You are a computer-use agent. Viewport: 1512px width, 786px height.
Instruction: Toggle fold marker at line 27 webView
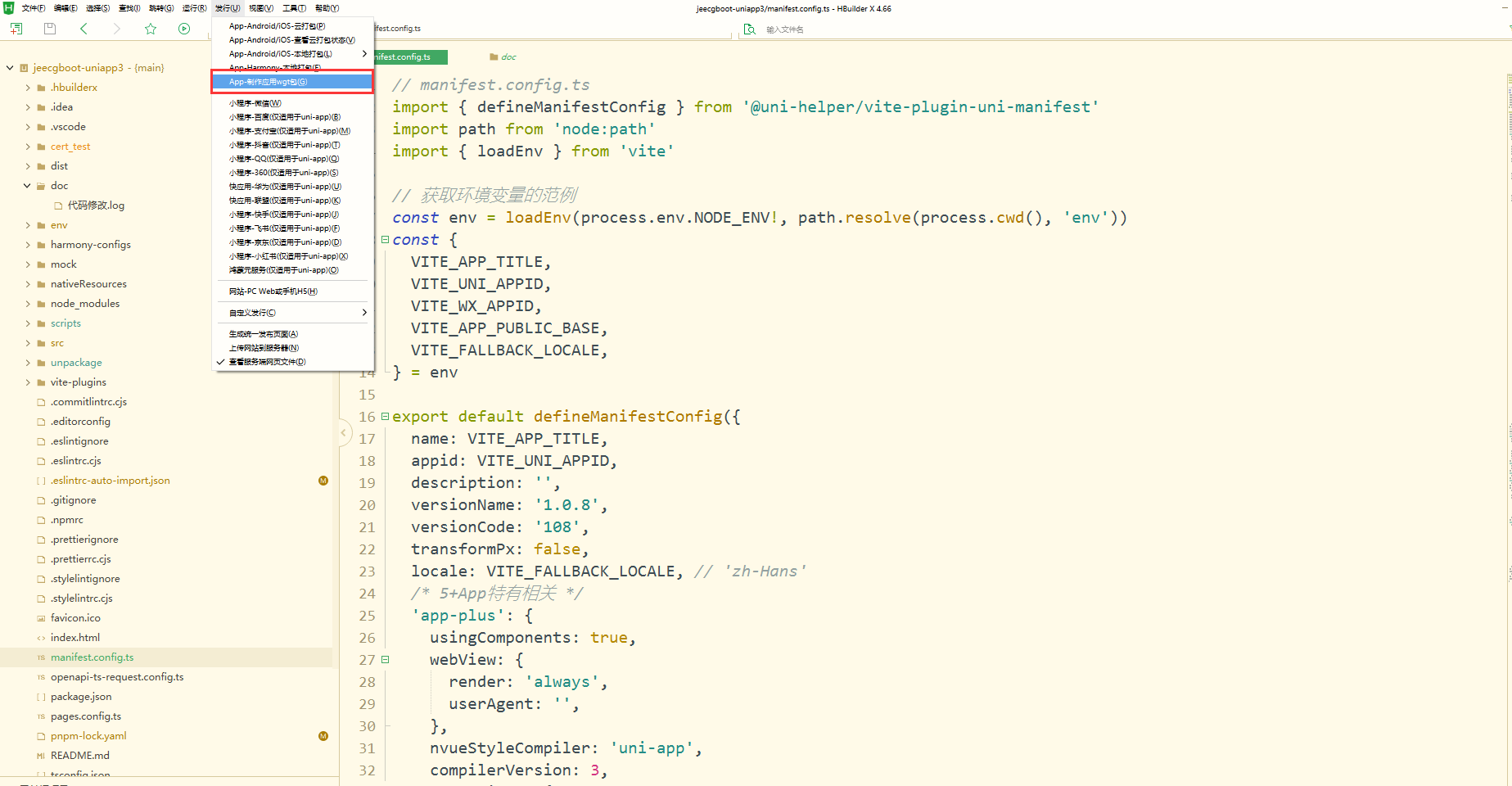click(x=385, y=660)
